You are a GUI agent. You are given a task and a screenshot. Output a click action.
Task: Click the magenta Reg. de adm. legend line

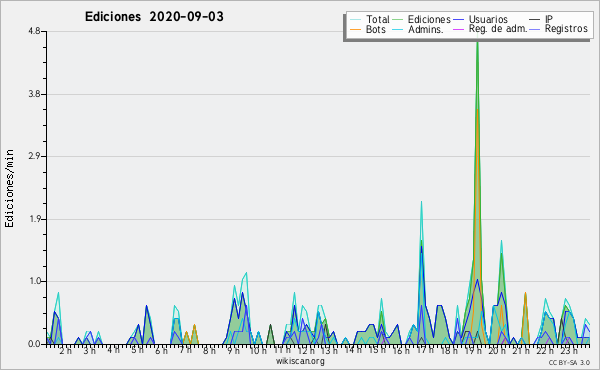pyautogui.click(x=458, y=29)
